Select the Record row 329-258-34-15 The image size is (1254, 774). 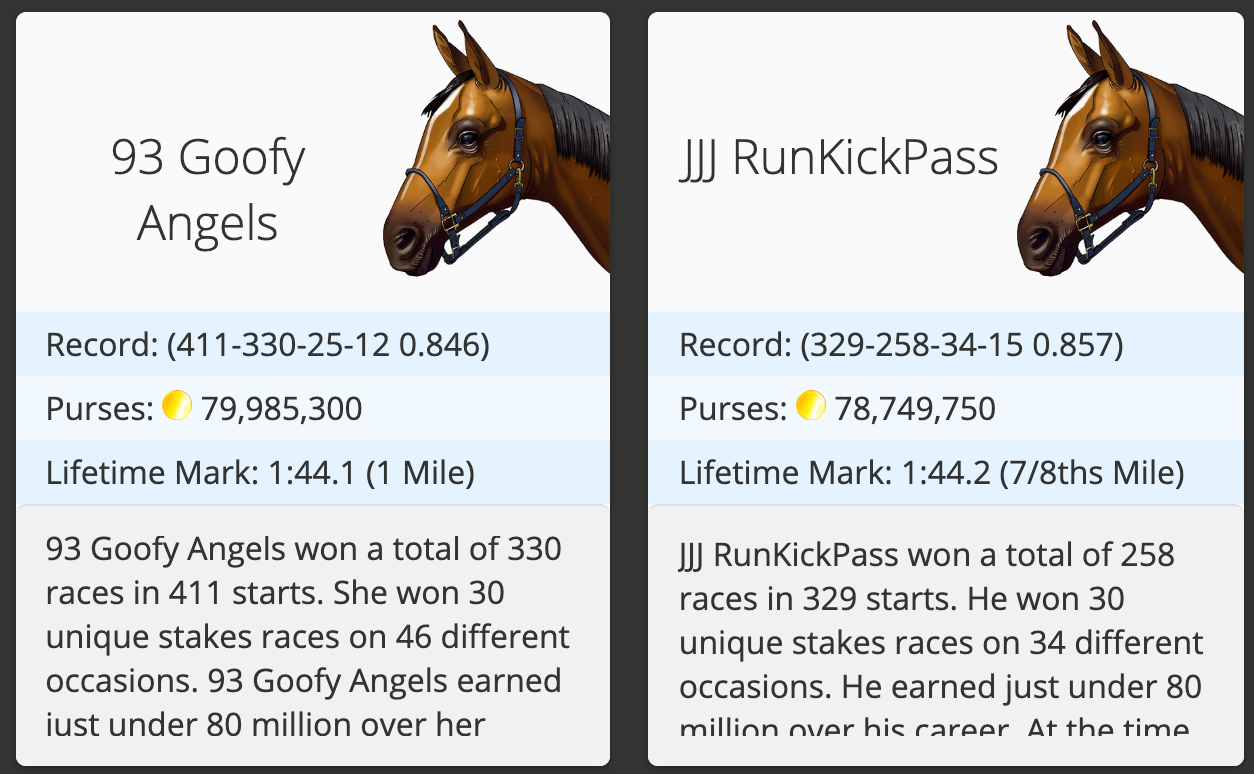946,345
